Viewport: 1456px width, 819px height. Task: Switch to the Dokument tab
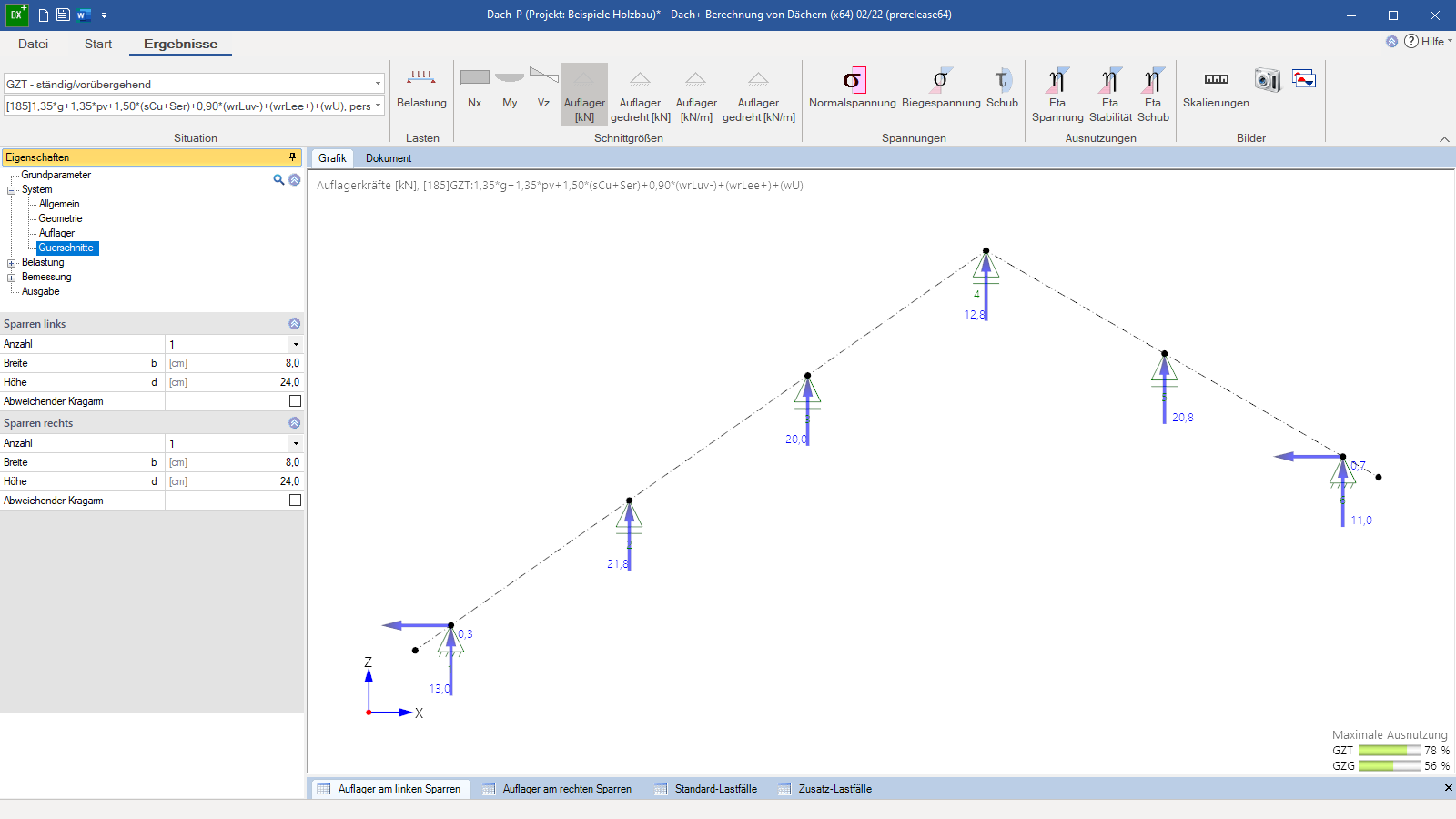389,158
